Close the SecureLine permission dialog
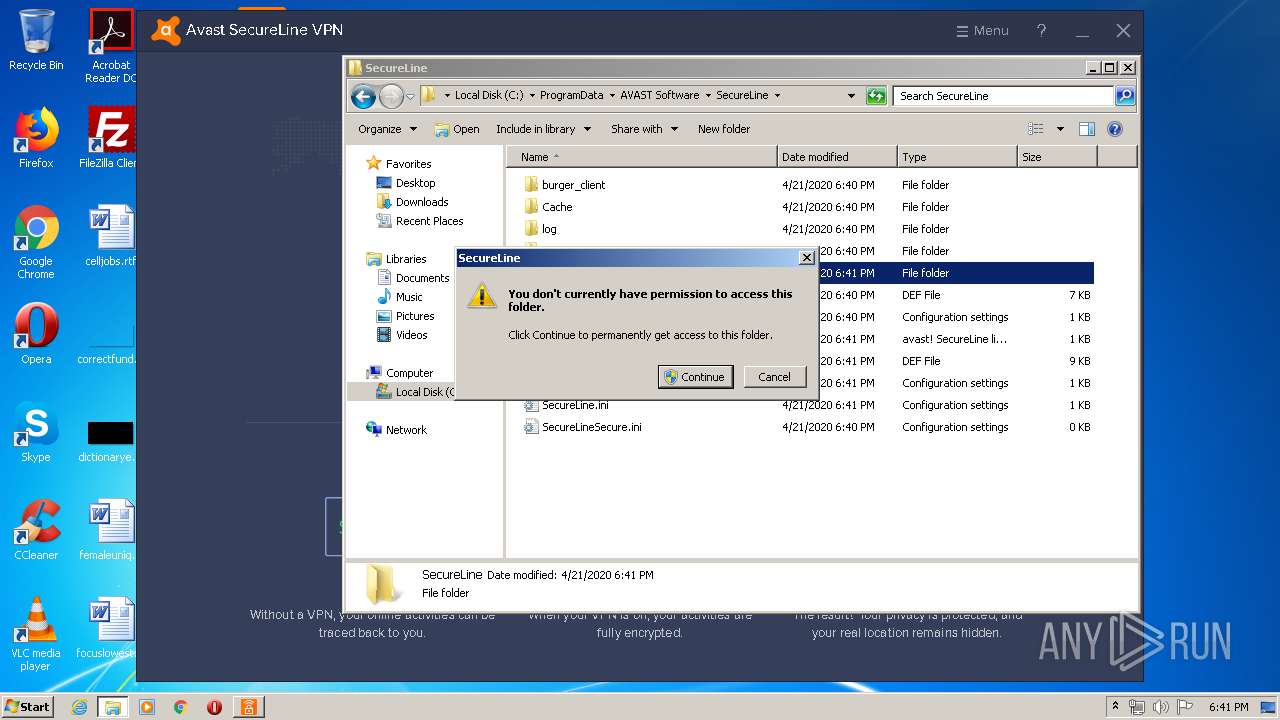The image size is (1280, 720). tap(807, 258)
